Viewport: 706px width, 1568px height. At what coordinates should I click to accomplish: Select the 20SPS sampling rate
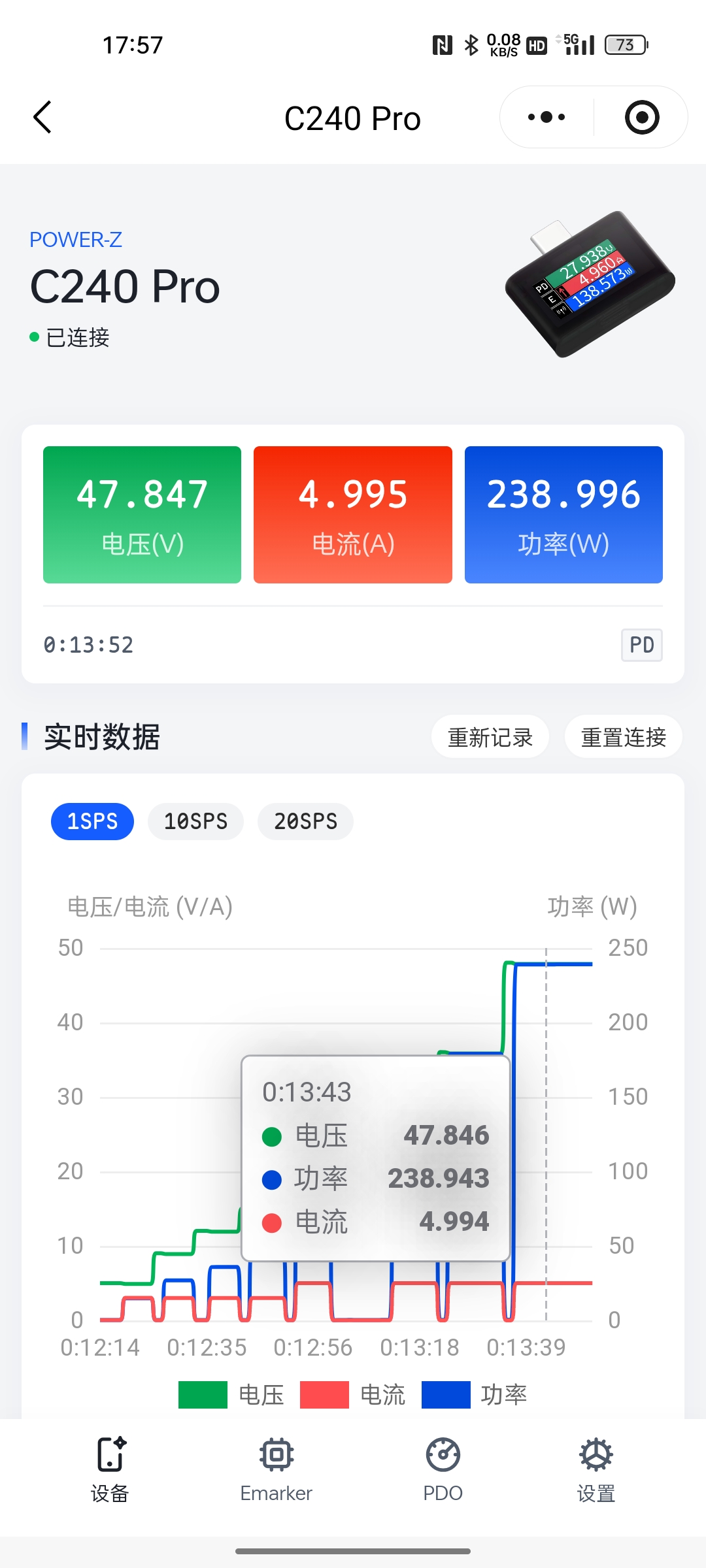tap(305, 821)
